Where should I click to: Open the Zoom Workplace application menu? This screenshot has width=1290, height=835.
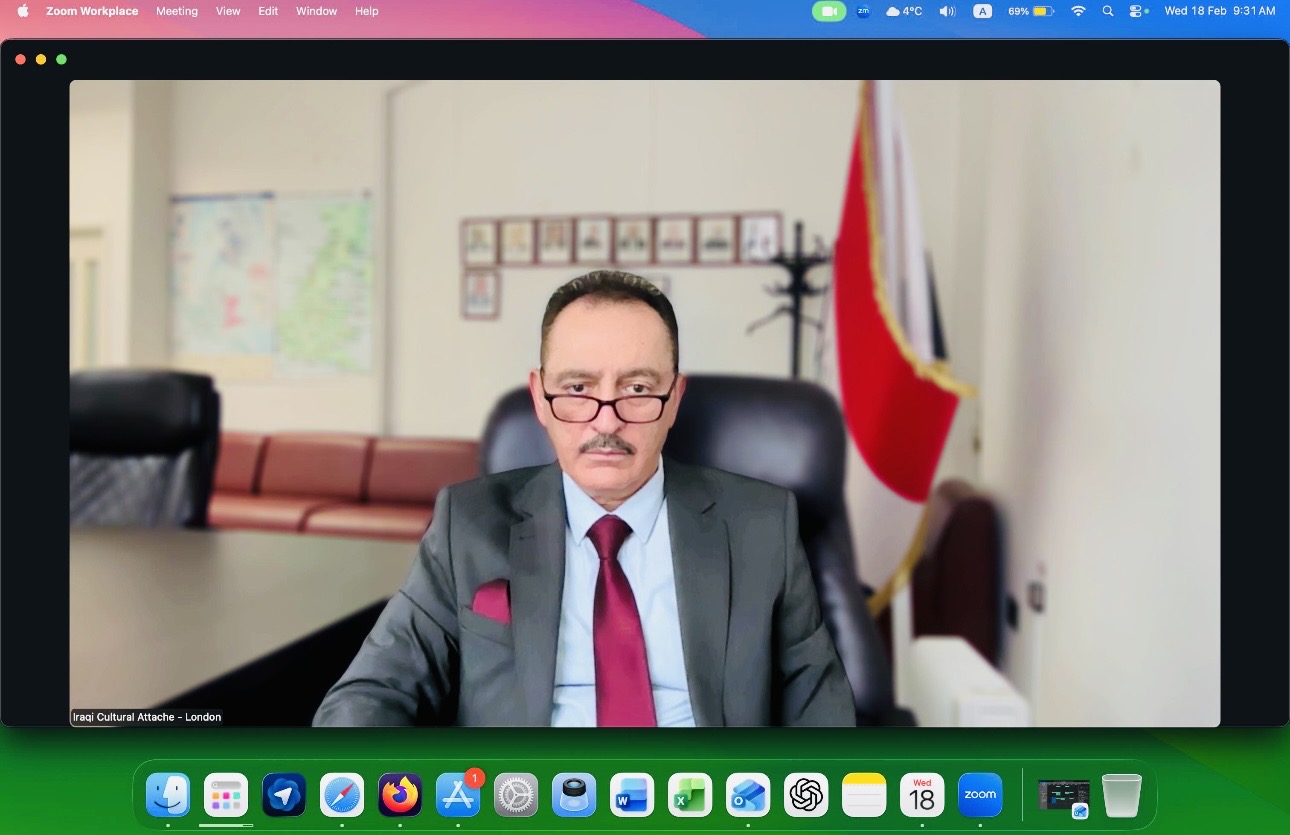(x=94, y=11)
